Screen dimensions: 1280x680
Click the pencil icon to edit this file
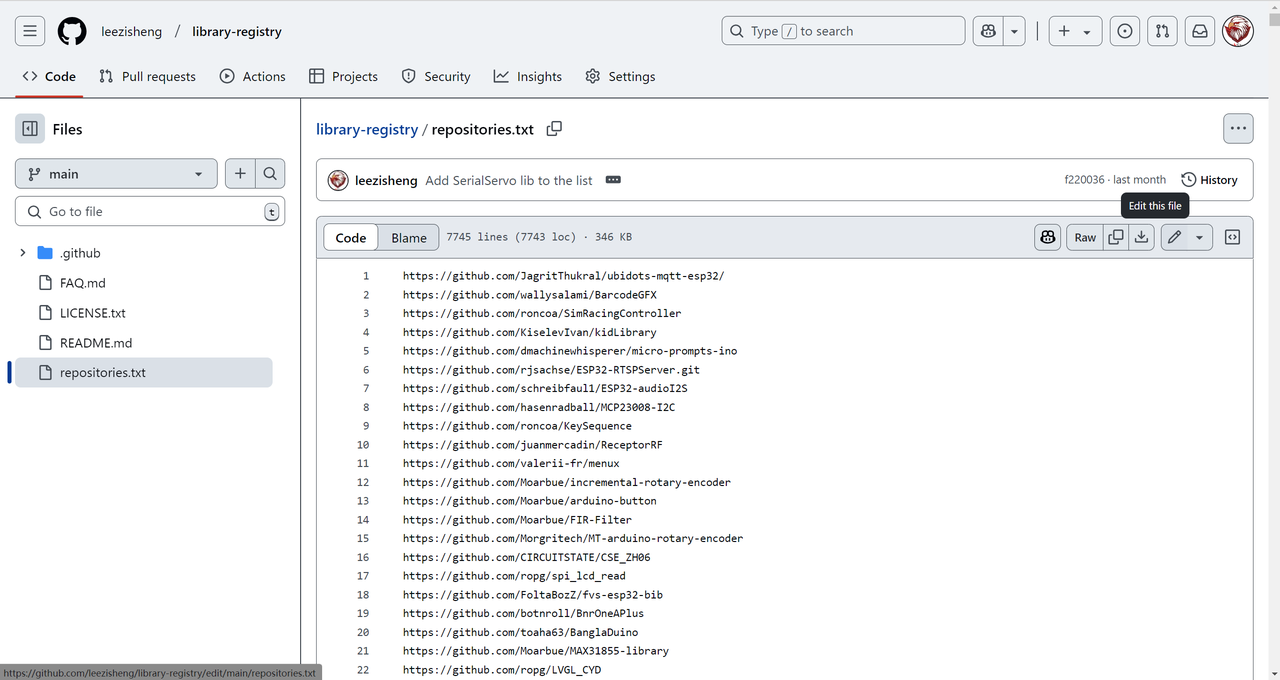(1174, 237)
